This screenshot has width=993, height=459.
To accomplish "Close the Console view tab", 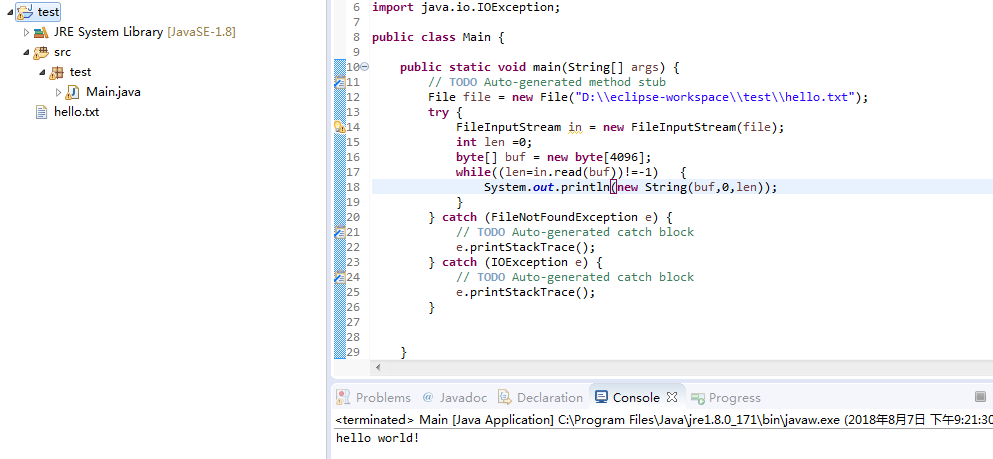I will pyautogui.click(x=673, y=398).
